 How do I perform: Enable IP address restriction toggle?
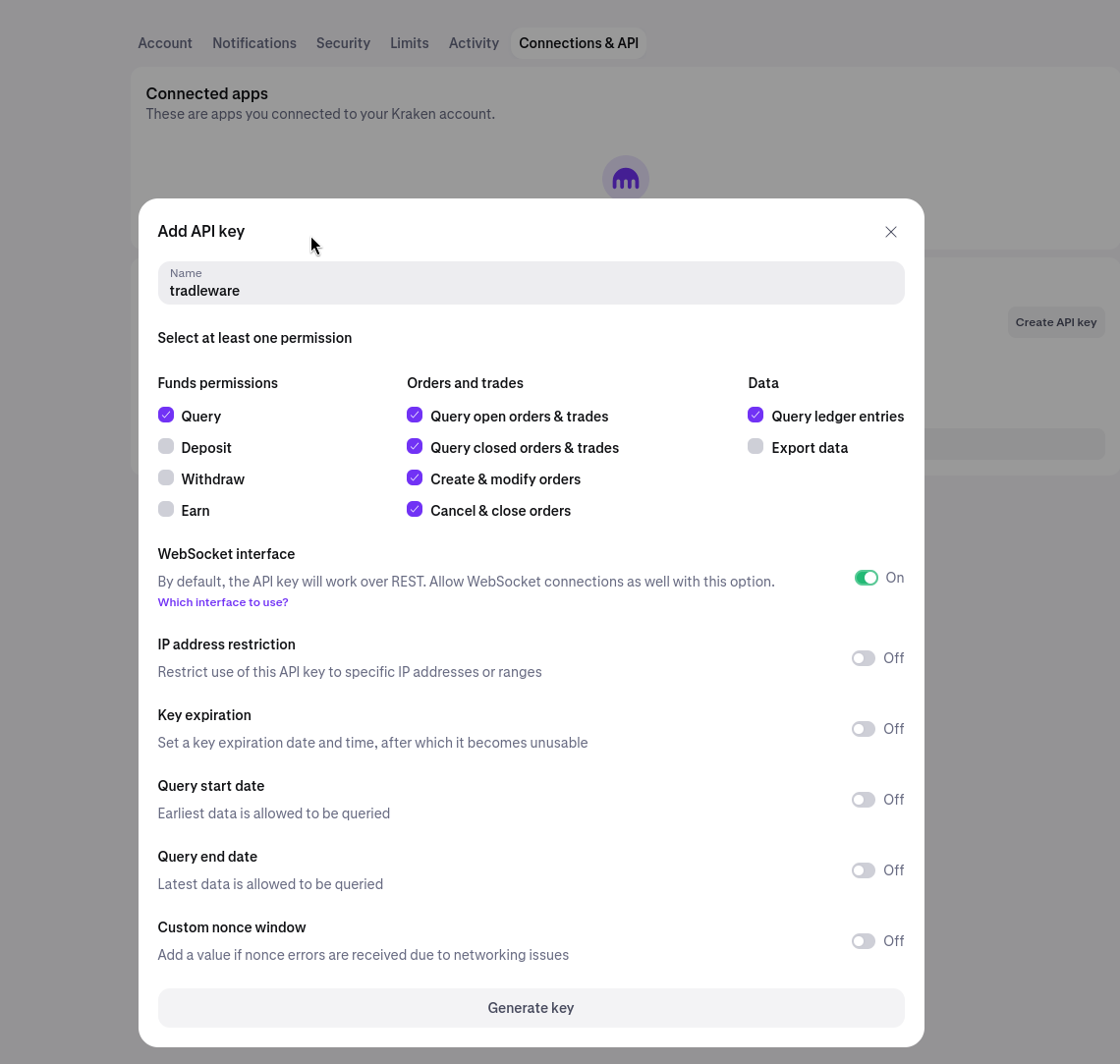[x=864, y=658]
